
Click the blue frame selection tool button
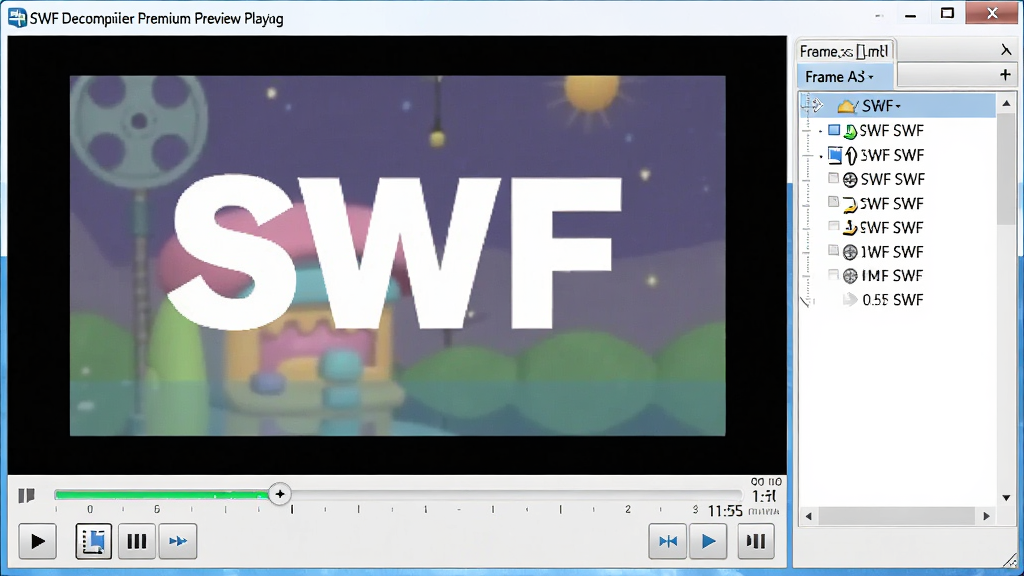point(93,541)
